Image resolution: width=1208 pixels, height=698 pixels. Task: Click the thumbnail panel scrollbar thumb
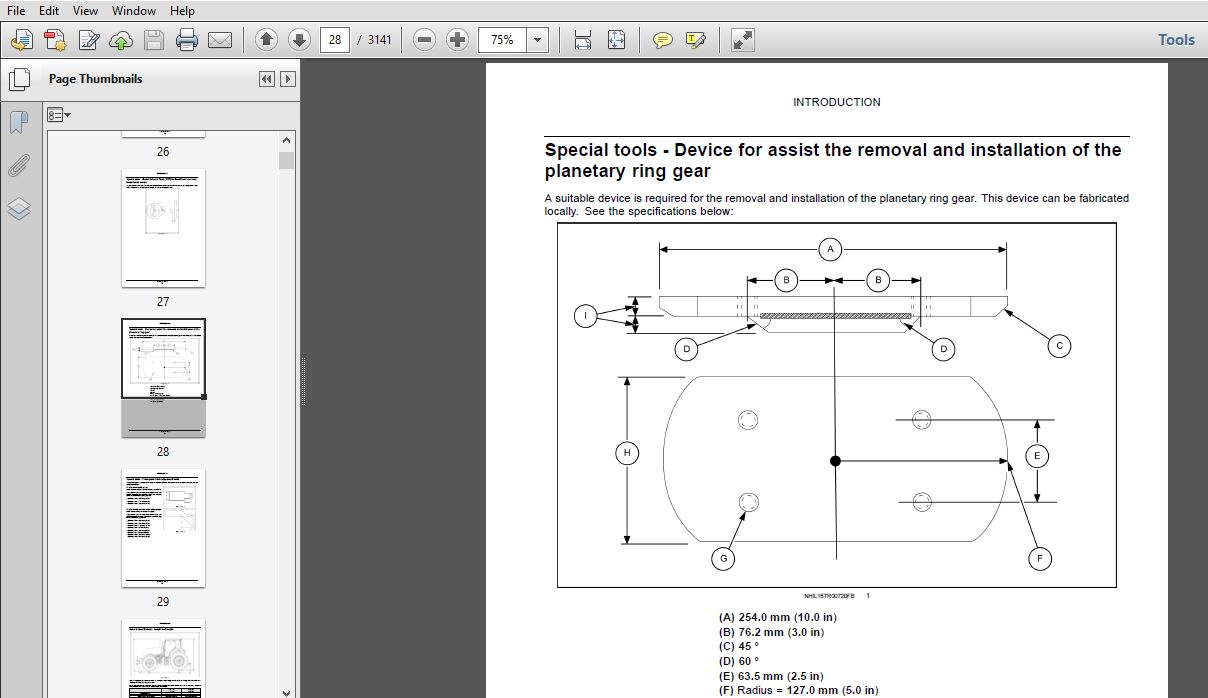(x=287, y=160)
